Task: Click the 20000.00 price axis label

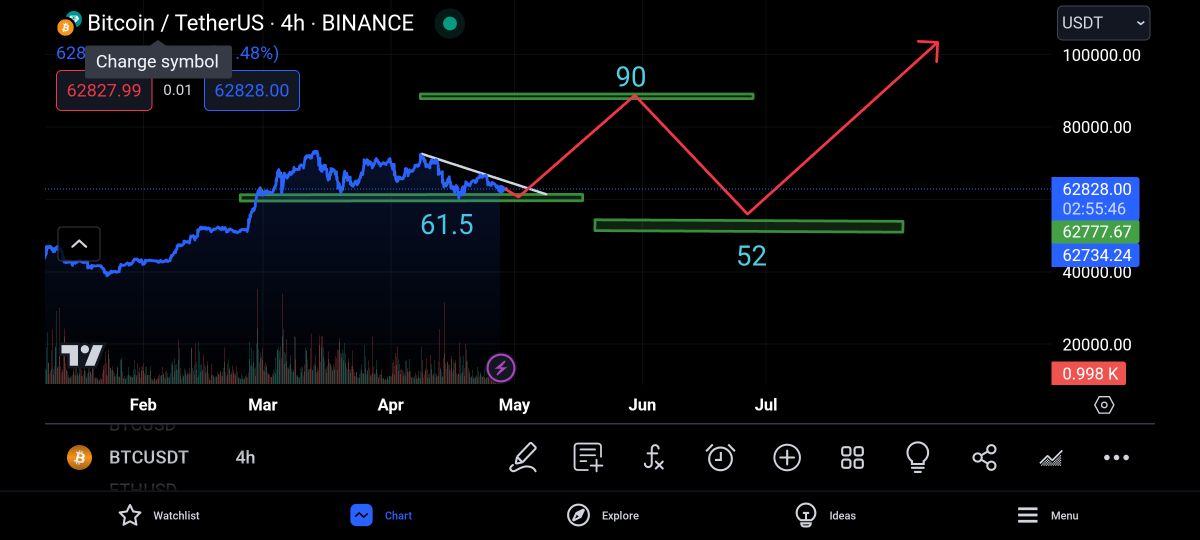Action: point(1097,344)
